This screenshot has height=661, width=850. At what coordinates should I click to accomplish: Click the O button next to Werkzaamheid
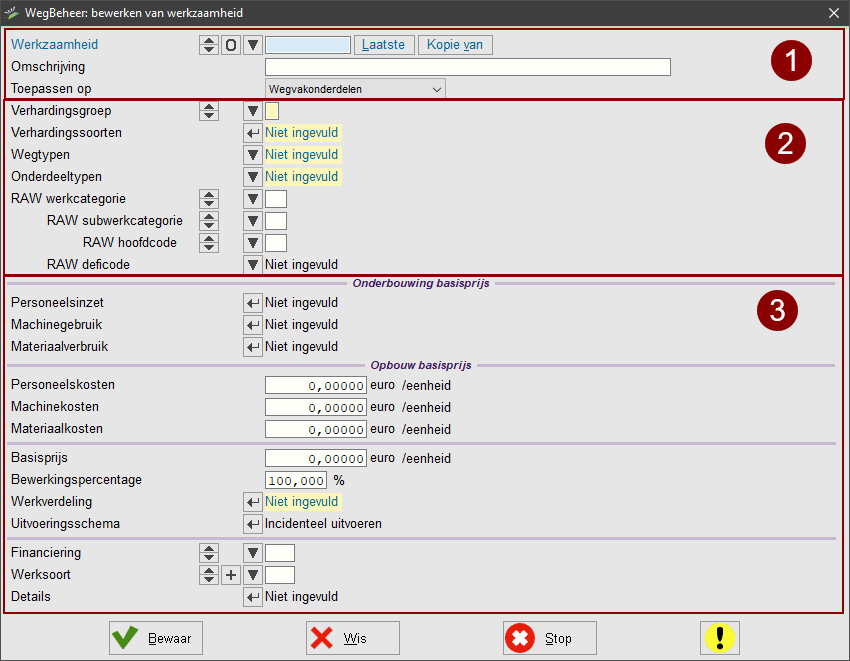(x=231, y=45)
